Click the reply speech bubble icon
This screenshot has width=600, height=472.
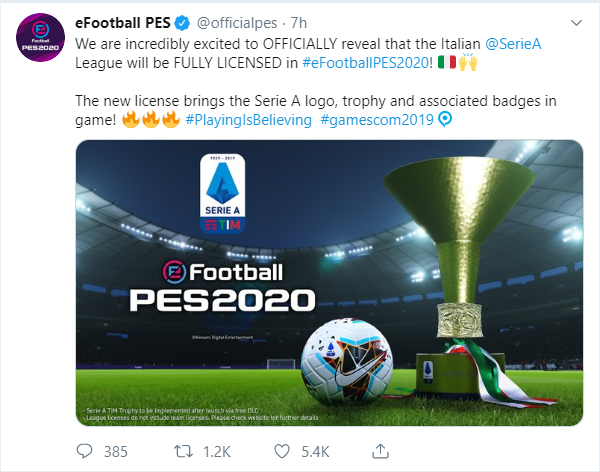coord(87,451)
